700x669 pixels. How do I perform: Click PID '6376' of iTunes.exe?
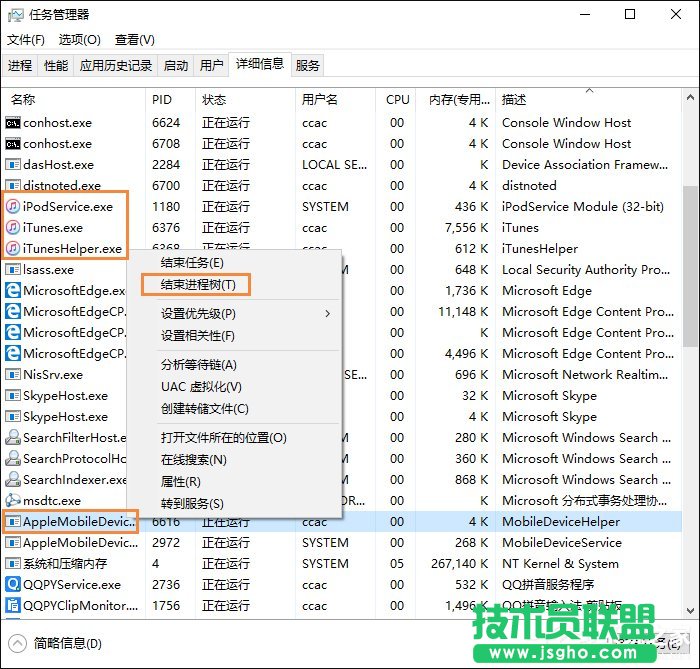166,228
